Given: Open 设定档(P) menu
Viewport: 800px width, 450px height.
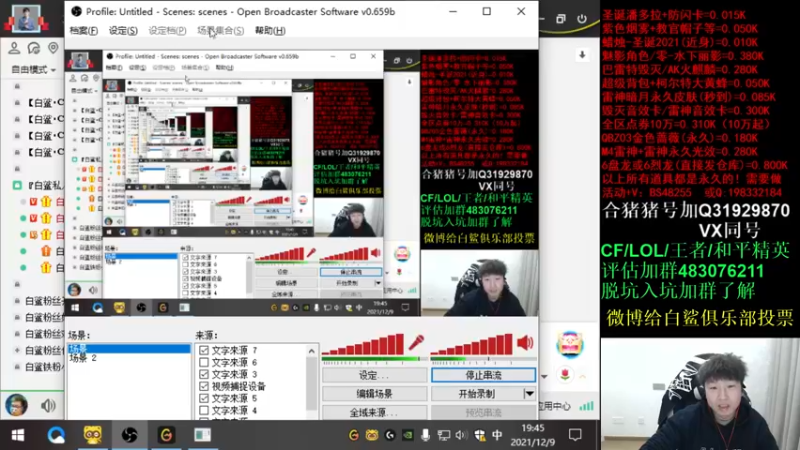Looking at the screenshot, I should pyautogui.click(x=167, y=31).
